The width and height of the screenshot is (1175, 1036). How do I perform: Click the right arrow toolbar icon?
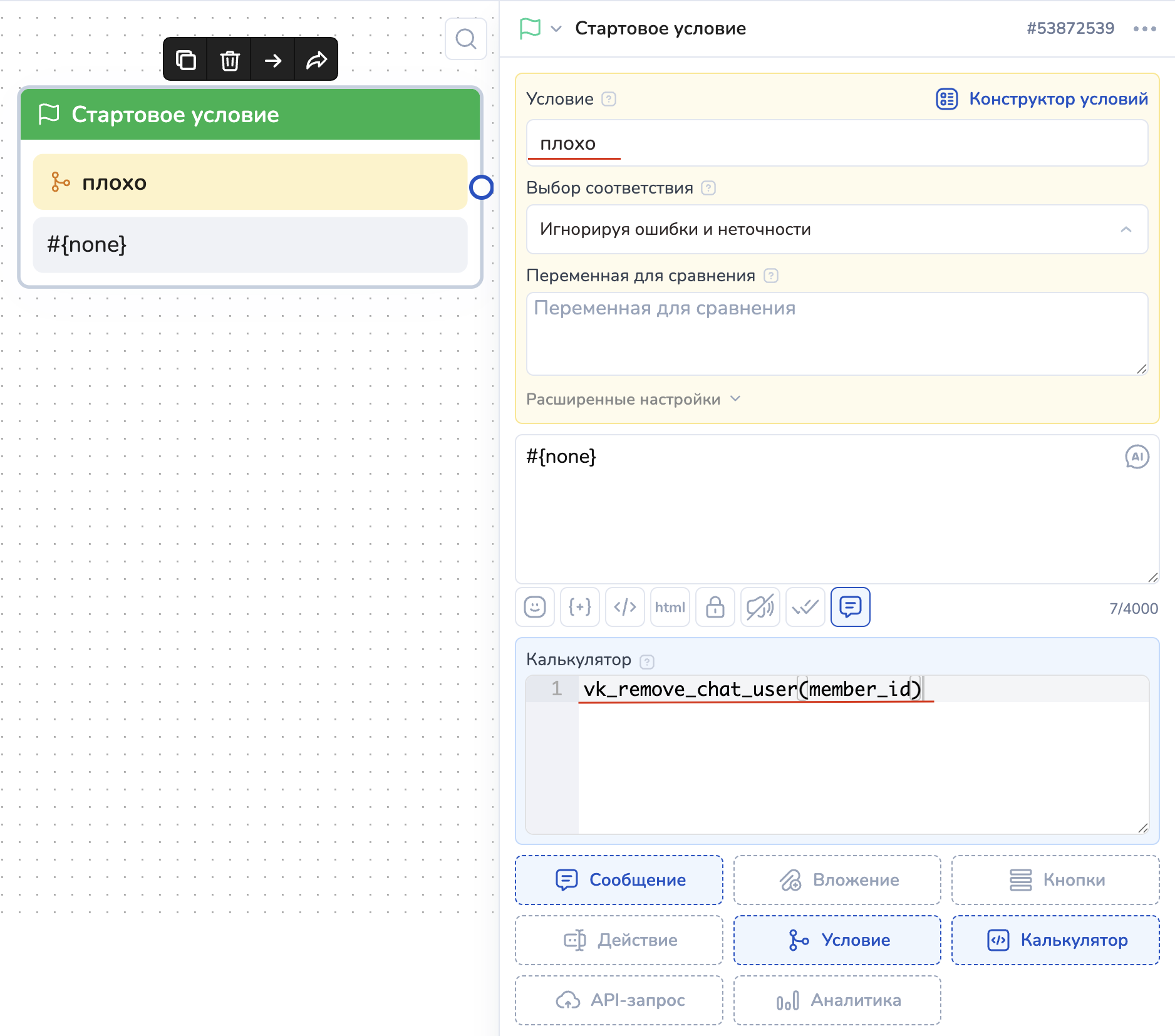(x=273, y=60)
